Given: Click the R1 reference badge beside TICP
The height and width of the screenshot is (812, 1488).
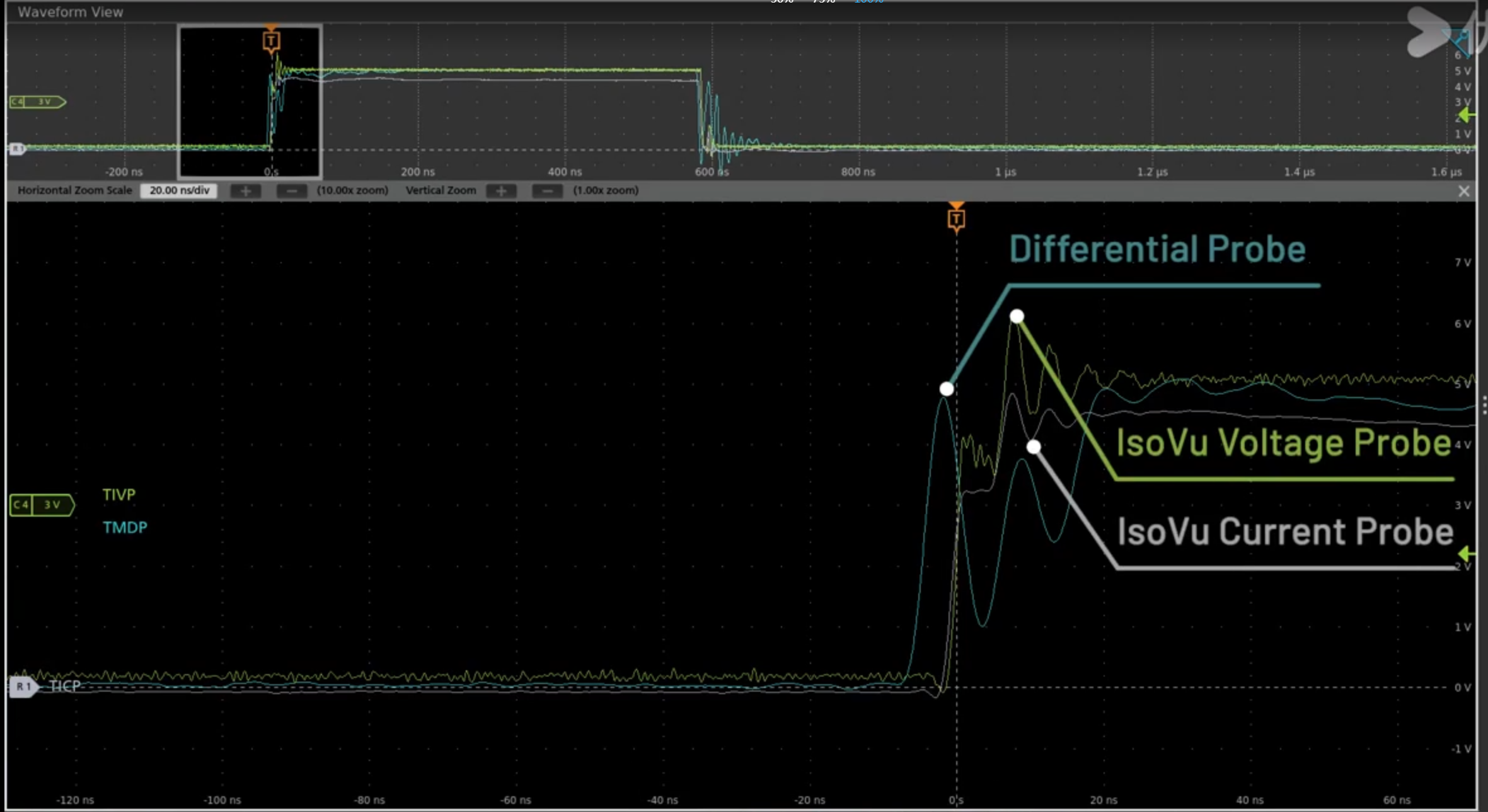Looking at the screenshot, I should [23, 686].
